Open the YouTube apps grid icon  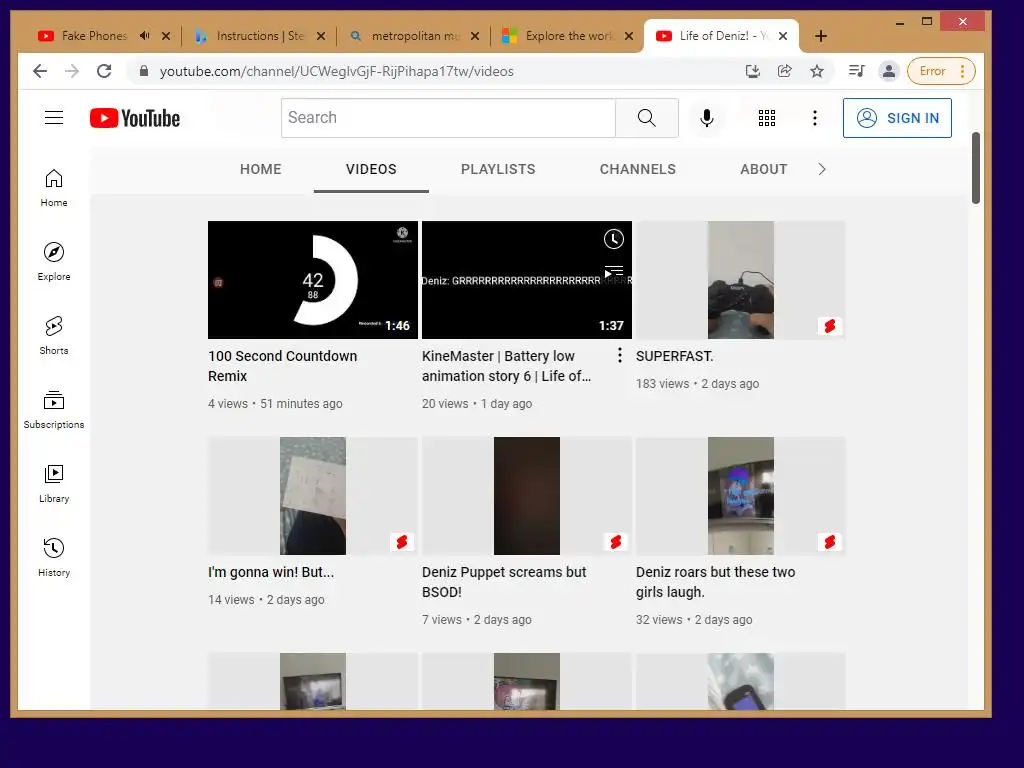[767, 118]
